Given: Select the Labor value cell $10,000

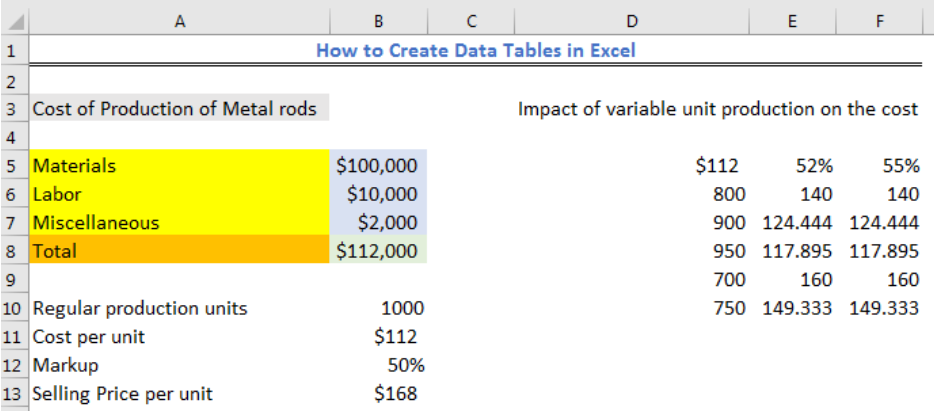Looking at the screenshot, I should tap(378, 194).
